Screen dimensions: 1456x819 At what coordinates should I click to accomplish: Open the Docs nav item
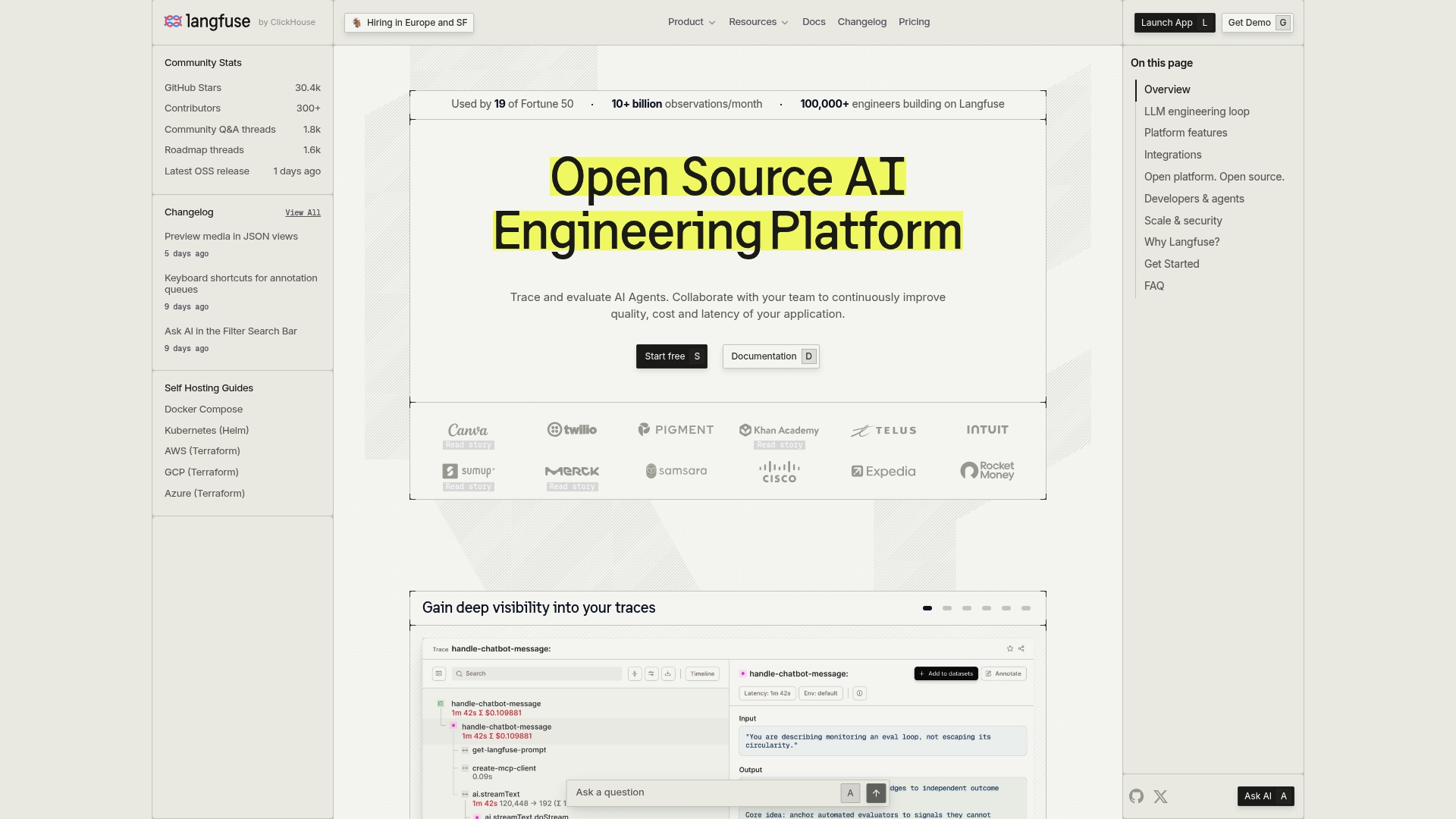[814, 22]
